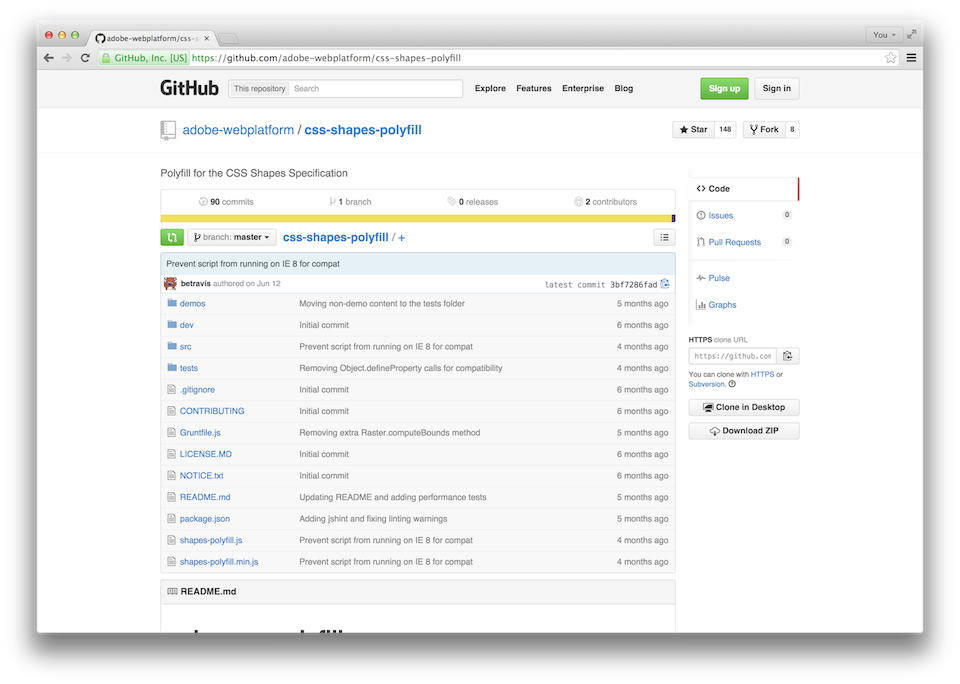This screenshot has height=684, width=960.
Task: Open CONTRIBUTING file
Action: click(x=212, y=412)
